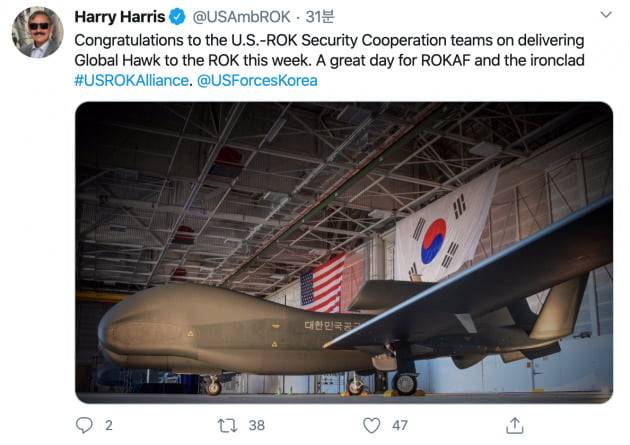630x445 pixels.
Task: Click the blue verified badge
Action: coord(177,17)
